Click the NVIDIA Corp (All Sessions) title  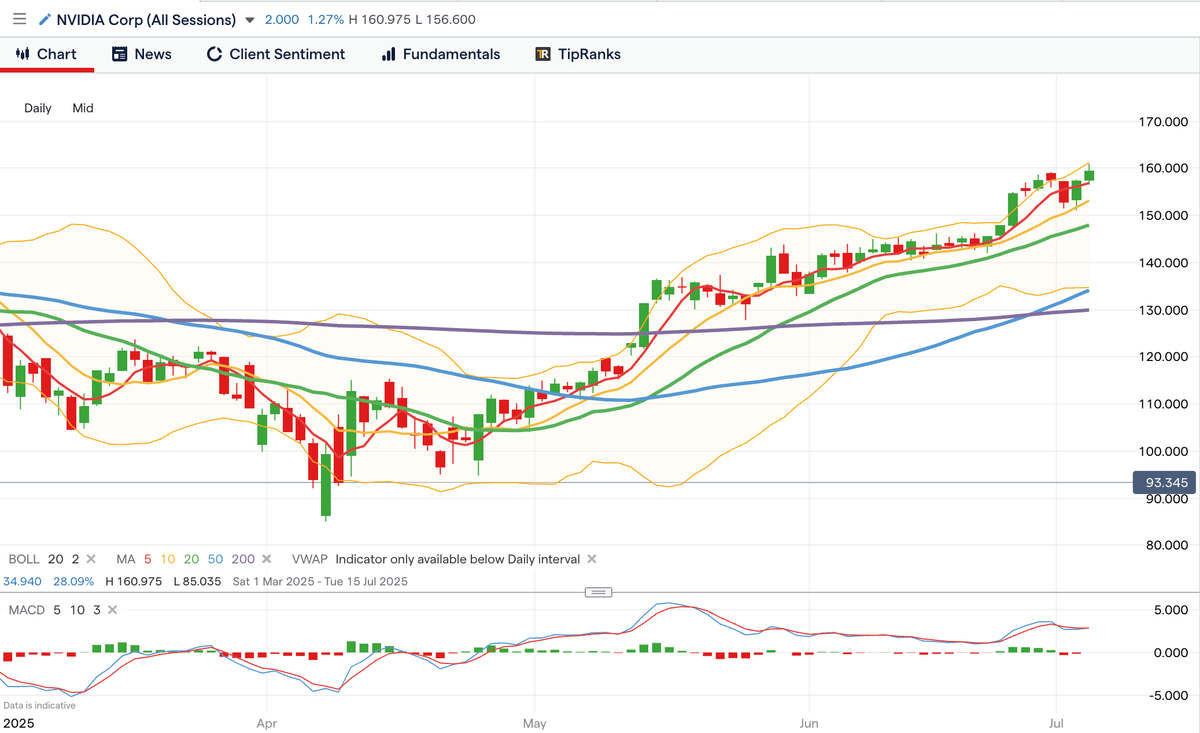(x=146, y=20)
